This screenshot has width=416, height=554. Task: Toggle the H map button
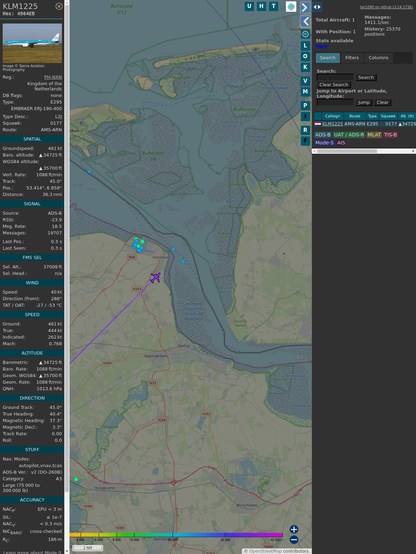(x=261, y=6)
